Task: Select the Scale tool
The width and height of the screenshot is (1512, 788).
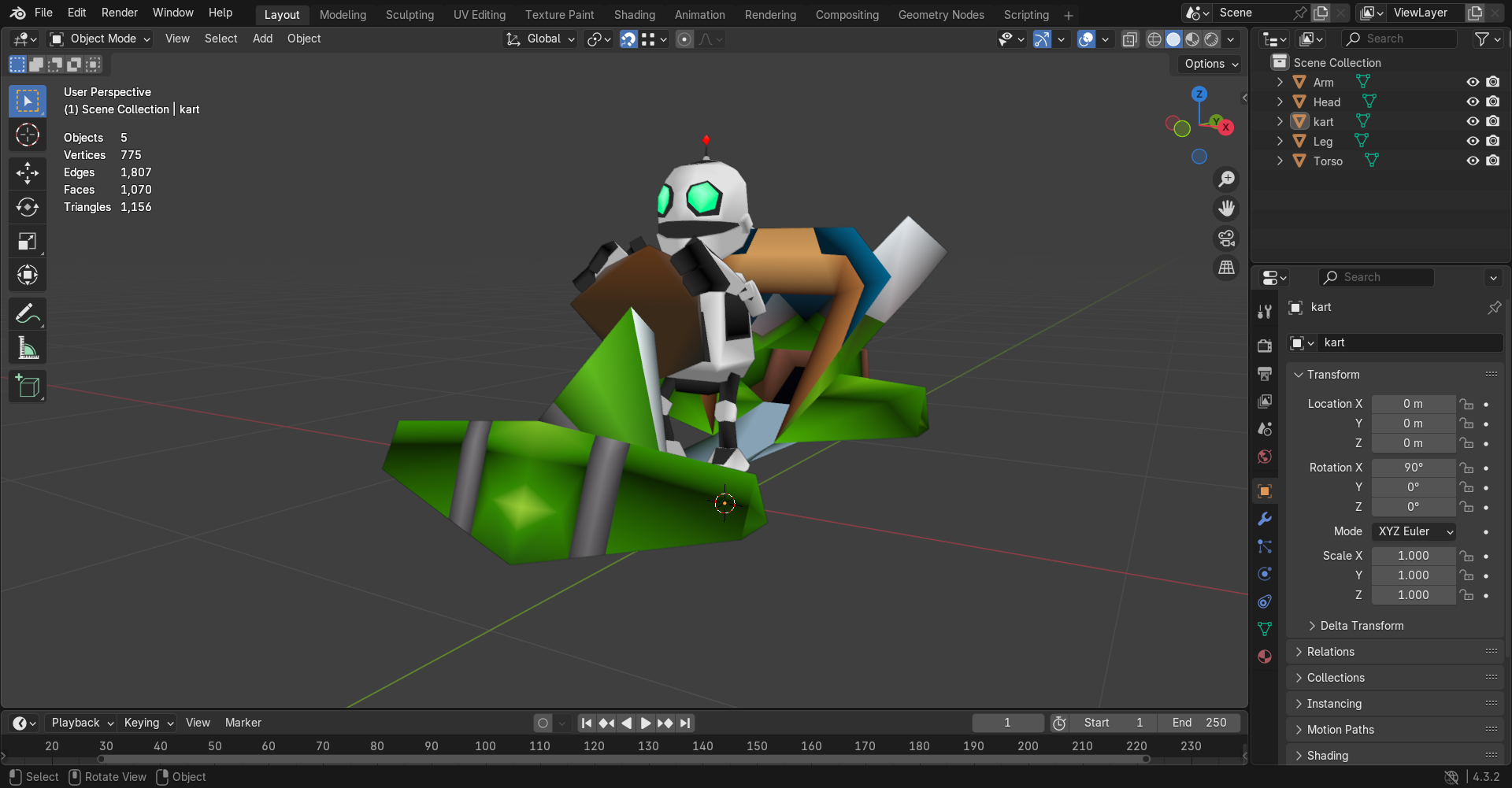Action: [28, 241]
